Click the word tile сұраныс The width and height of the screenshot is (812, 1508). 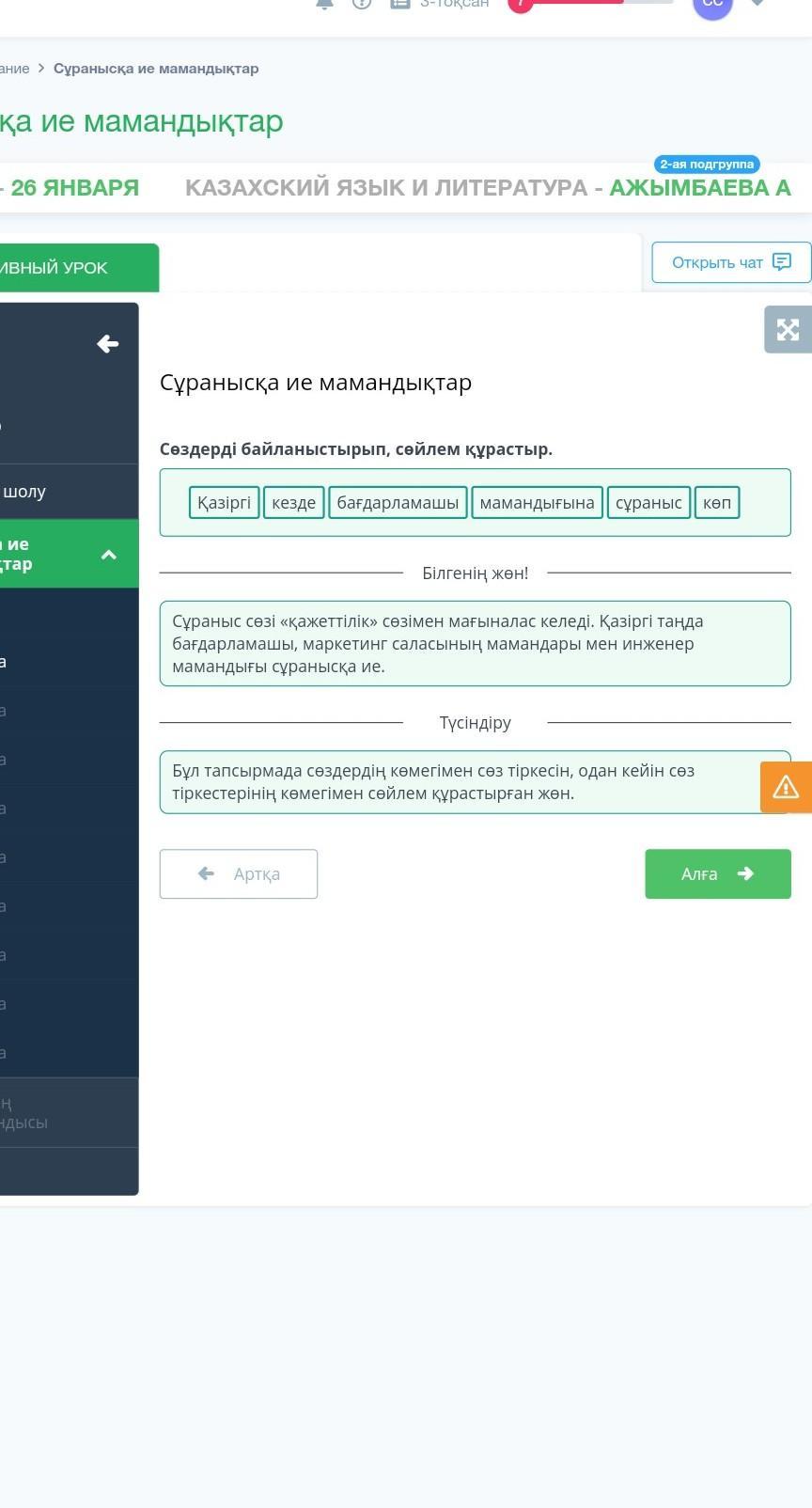tap(648, 503)
